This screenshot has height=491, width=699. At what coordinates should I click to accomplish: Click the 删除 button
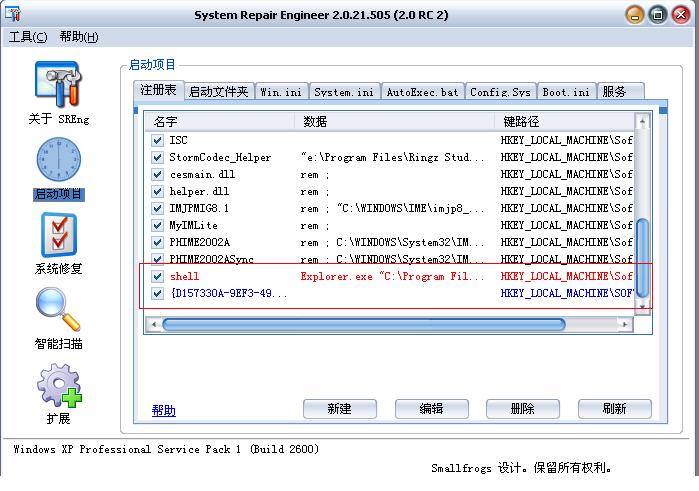(x=522, y=409)
